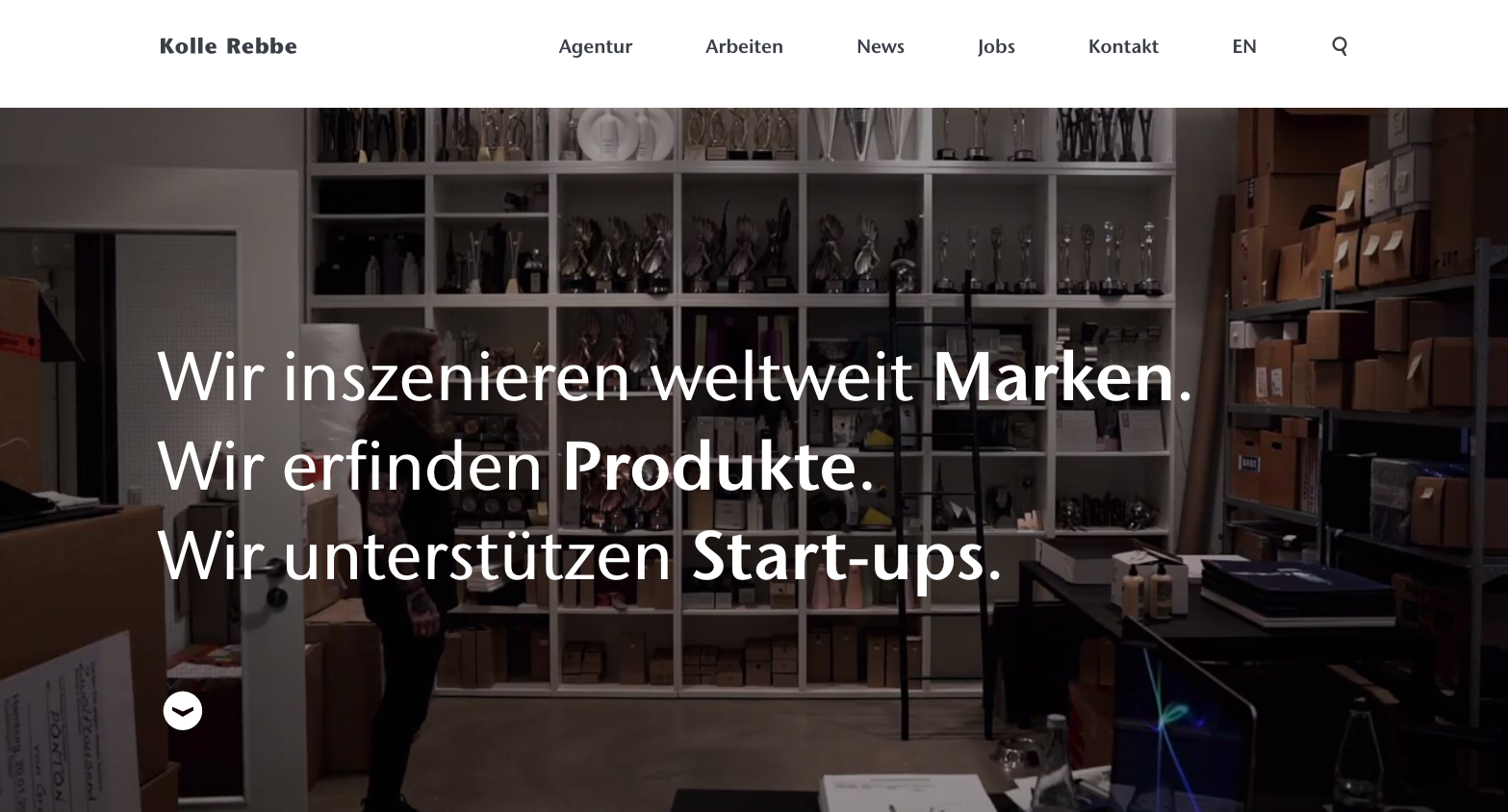The height and width of the screenshot is (812, 1508).
Task: Visit the Jobs section
Action: click(x=996, y=46)
